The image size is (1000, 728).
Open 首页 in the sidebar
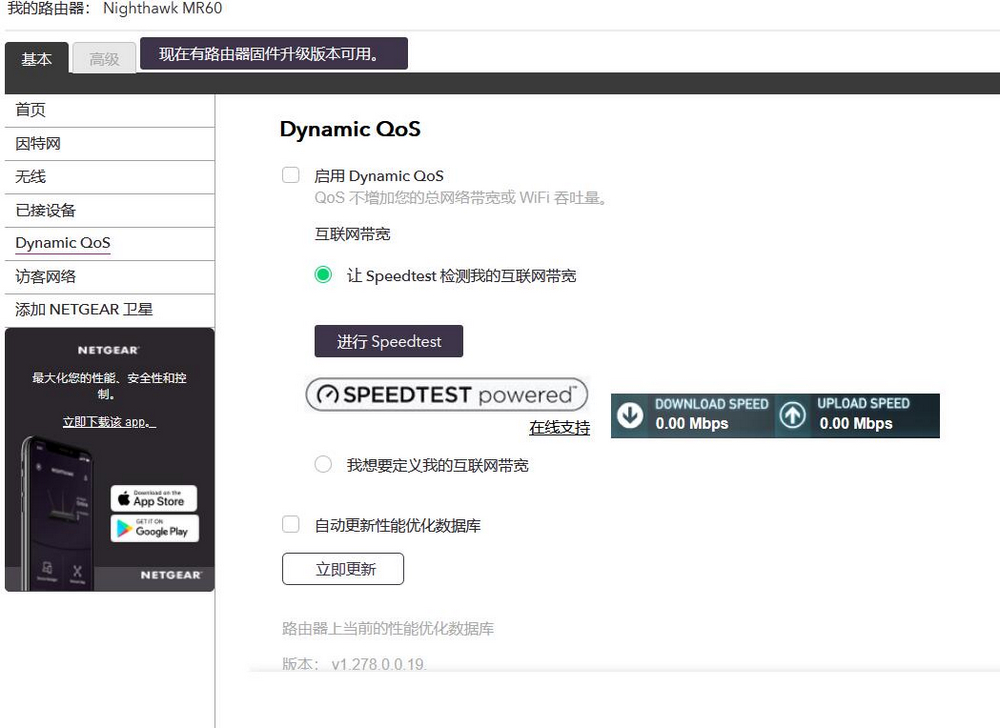pos(31,110)
